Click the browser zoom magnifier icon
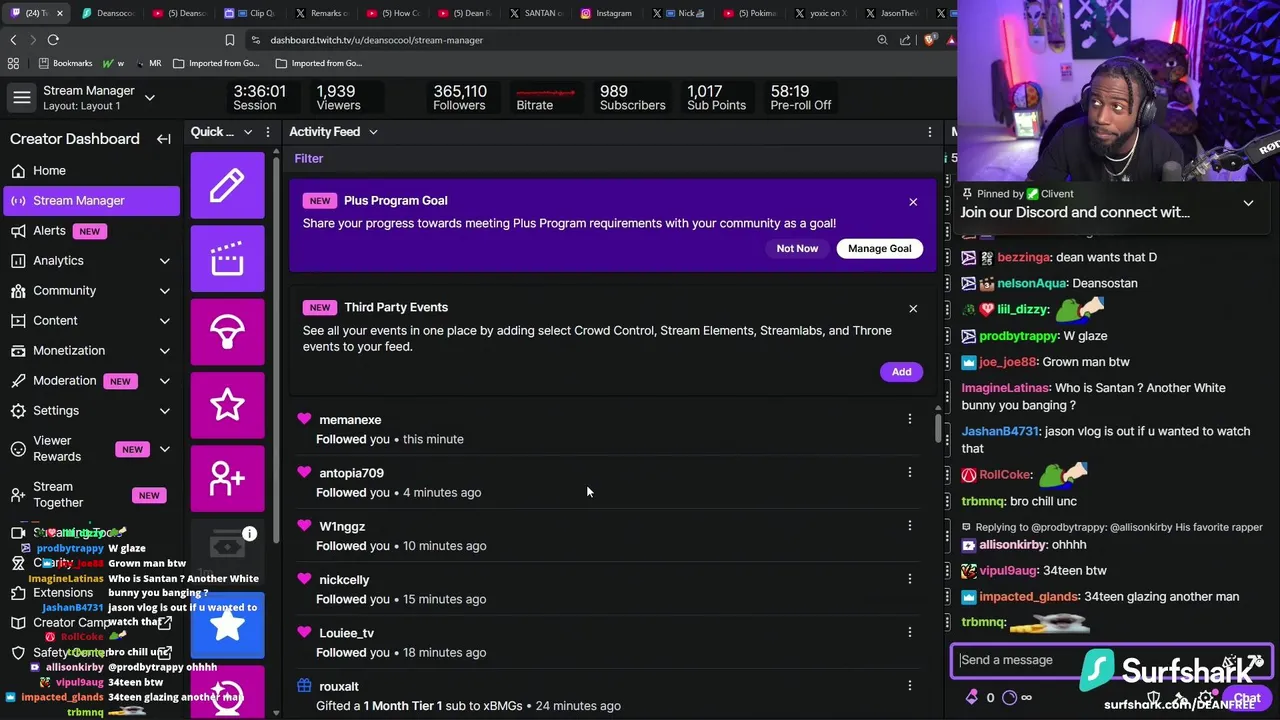The image size is (1280, 720). (882, 40)
